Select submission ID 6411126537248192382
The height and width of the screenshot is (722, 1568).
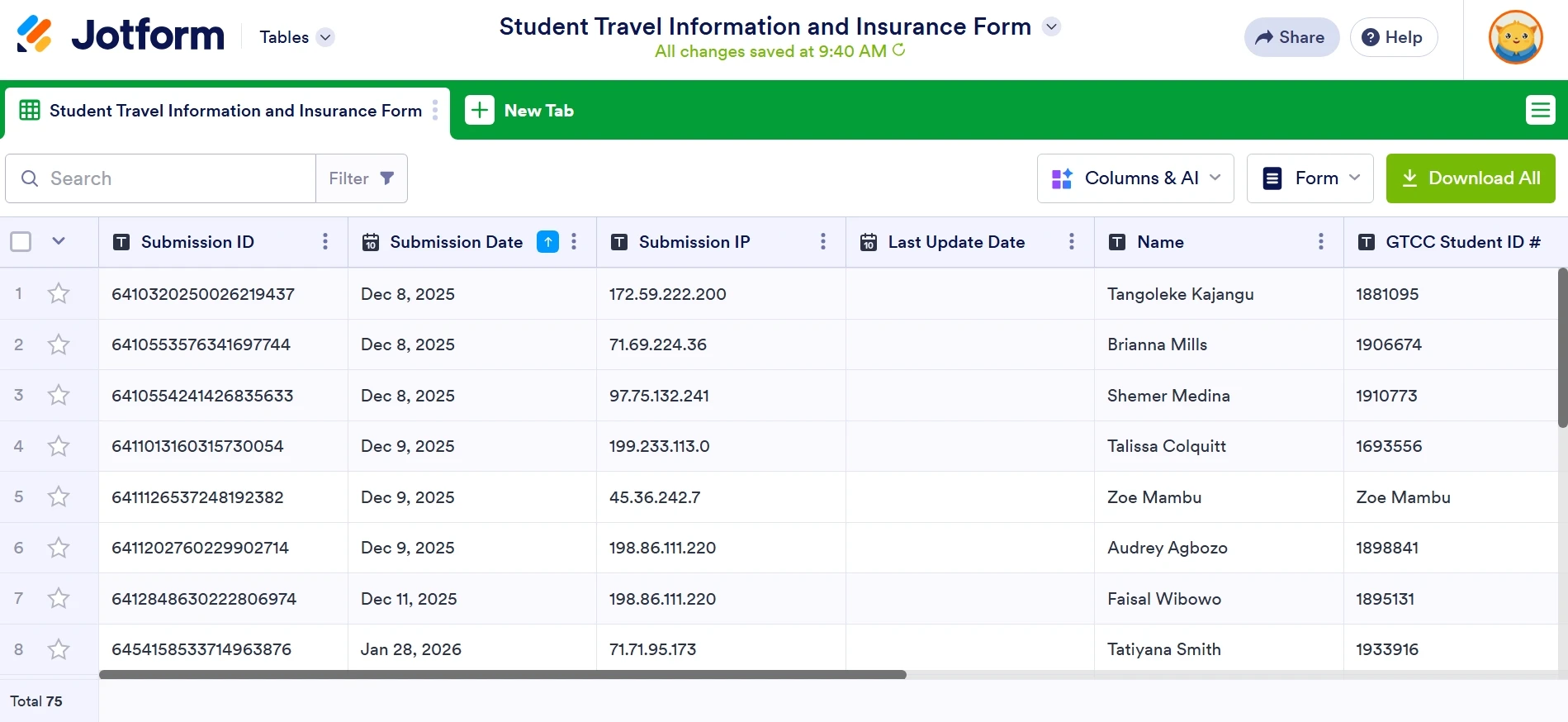(223, 497)
